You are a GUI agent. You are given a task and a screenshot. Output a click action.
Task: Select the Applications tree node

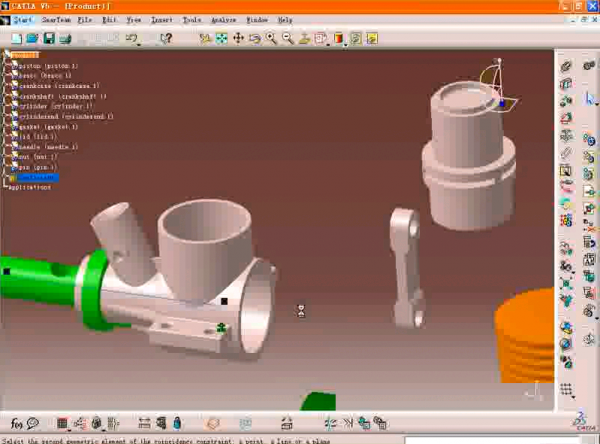pyautogui.click(x=29, y=188)
